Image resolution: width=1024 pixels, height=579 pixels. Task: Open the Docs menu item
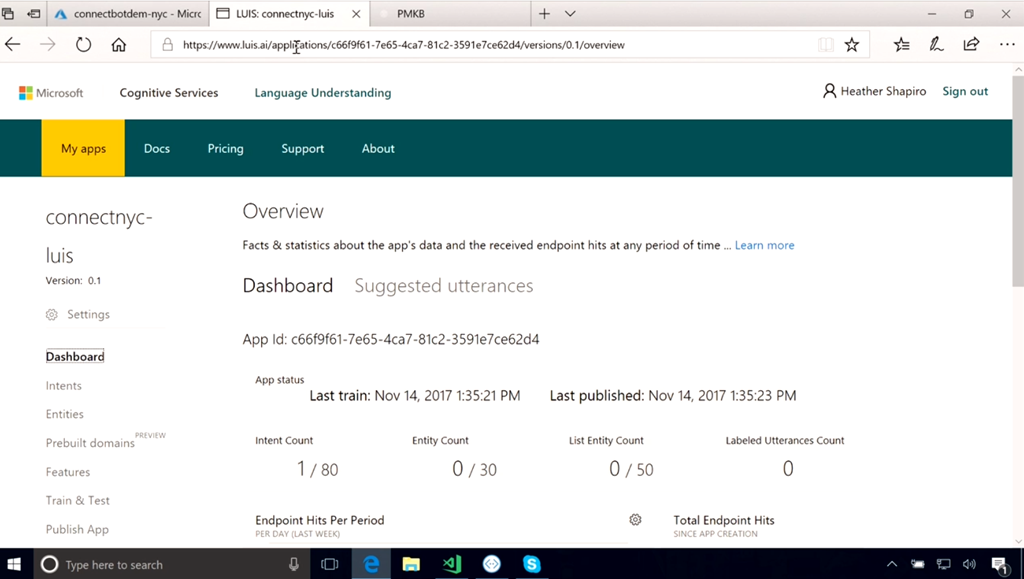pyautogui.click(x=157, y=148)
